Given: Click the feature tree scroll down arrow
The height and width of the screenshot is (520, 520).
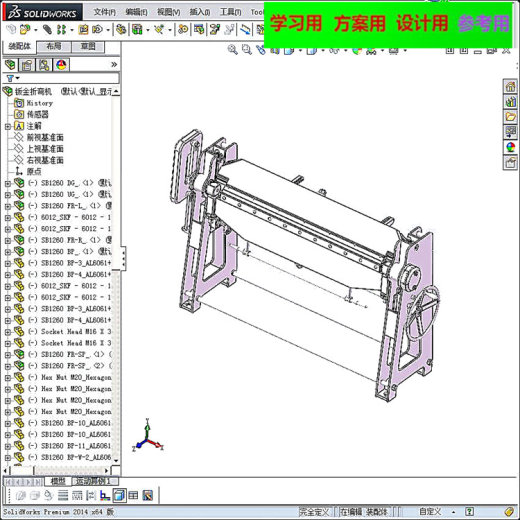Looking at the screenshot, I should [116, 461].
